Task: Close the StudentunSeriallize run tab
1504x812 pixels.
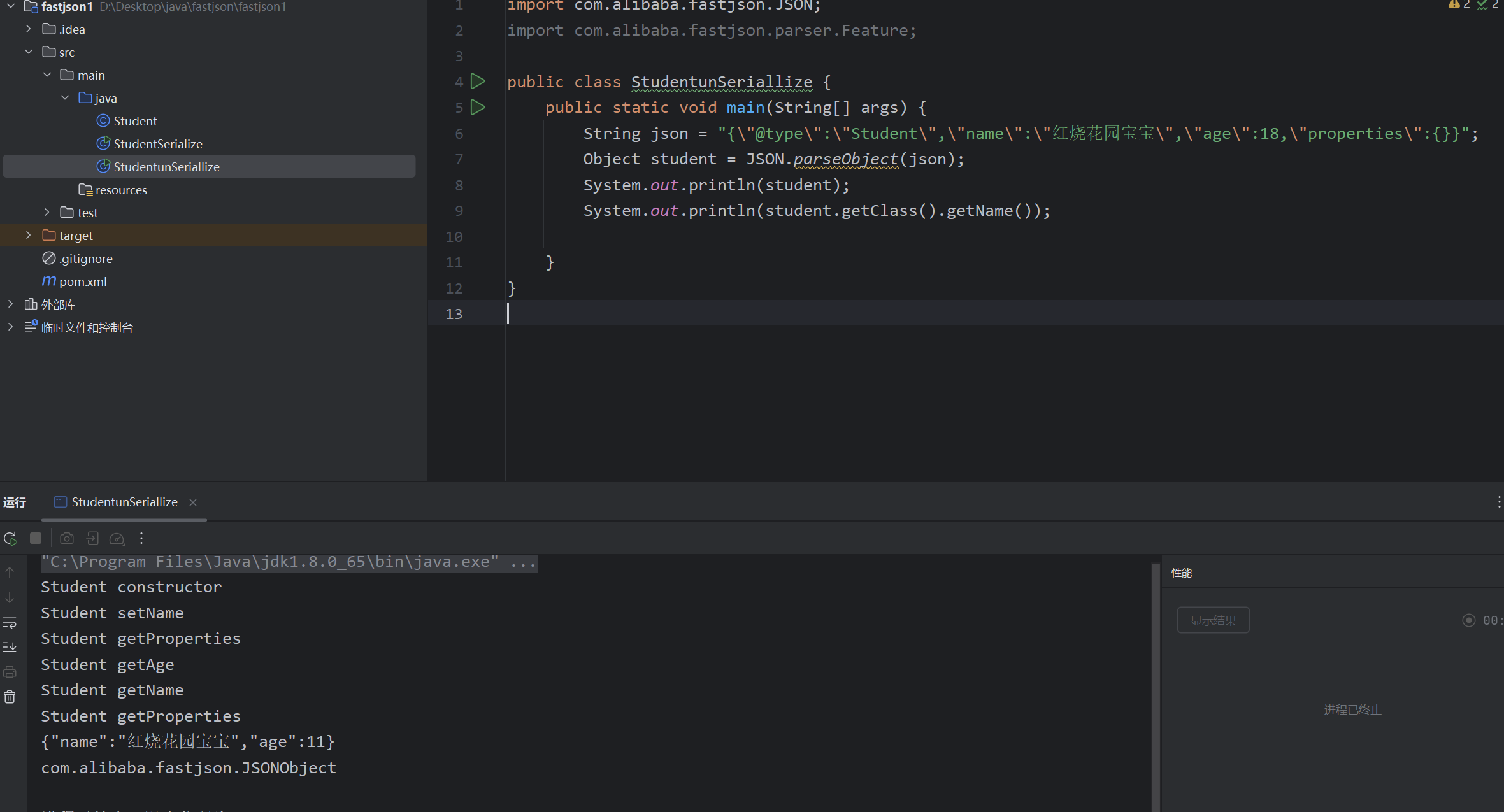Action: [193, 502]
